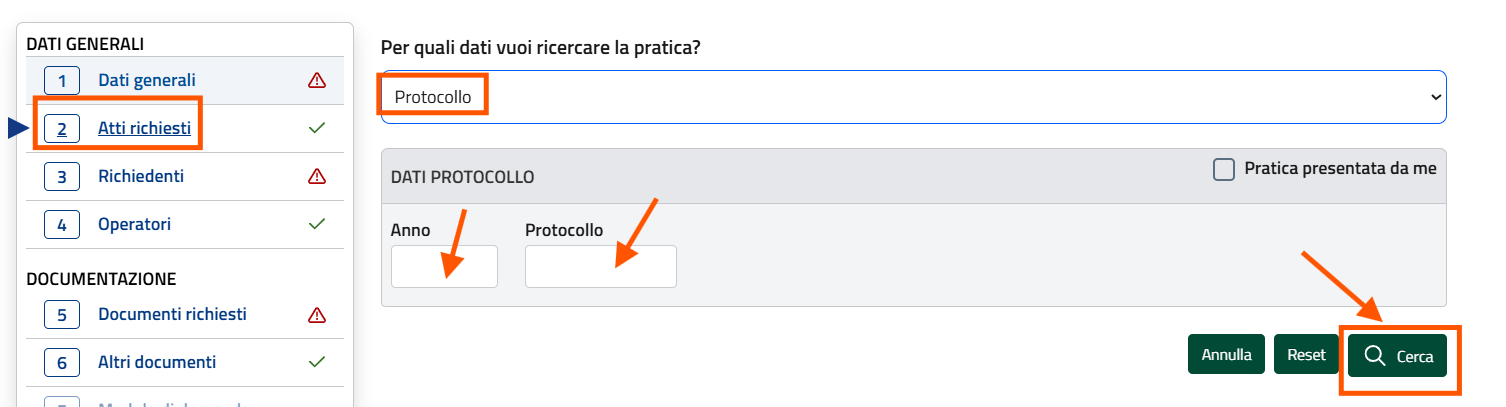Enable 'Pratica presentata da me' checkbox
1506x407 pixels.
tap(1224, 170)
